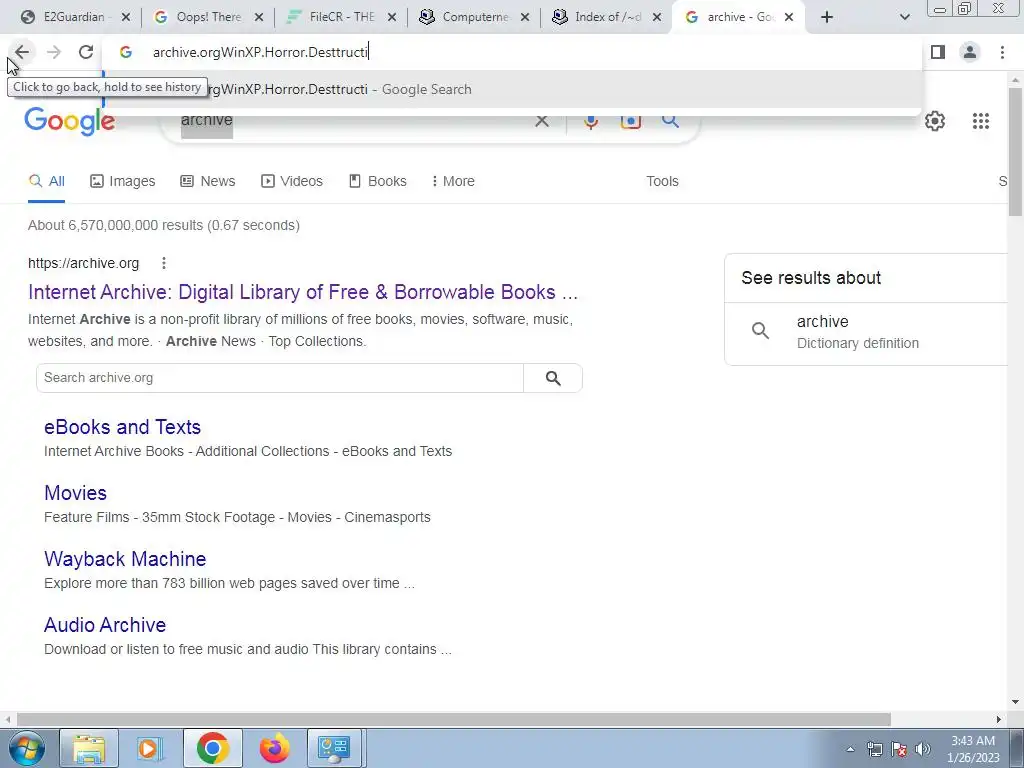Switch to Images results
This screenshot has height=768, width=1024.
[123, 182]
